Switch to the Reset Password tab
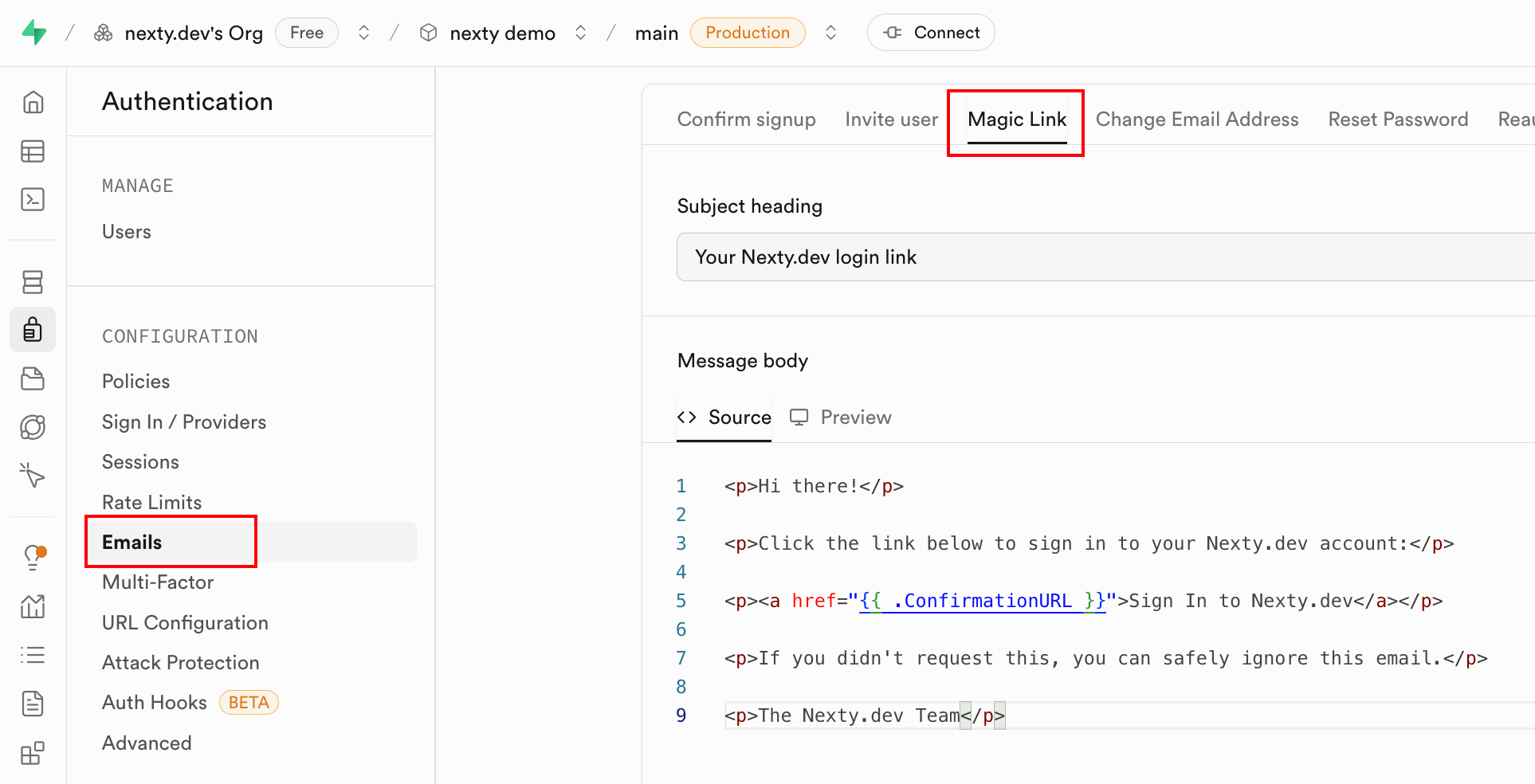The image size is (1535, 784). click(x=1398, y=120)
